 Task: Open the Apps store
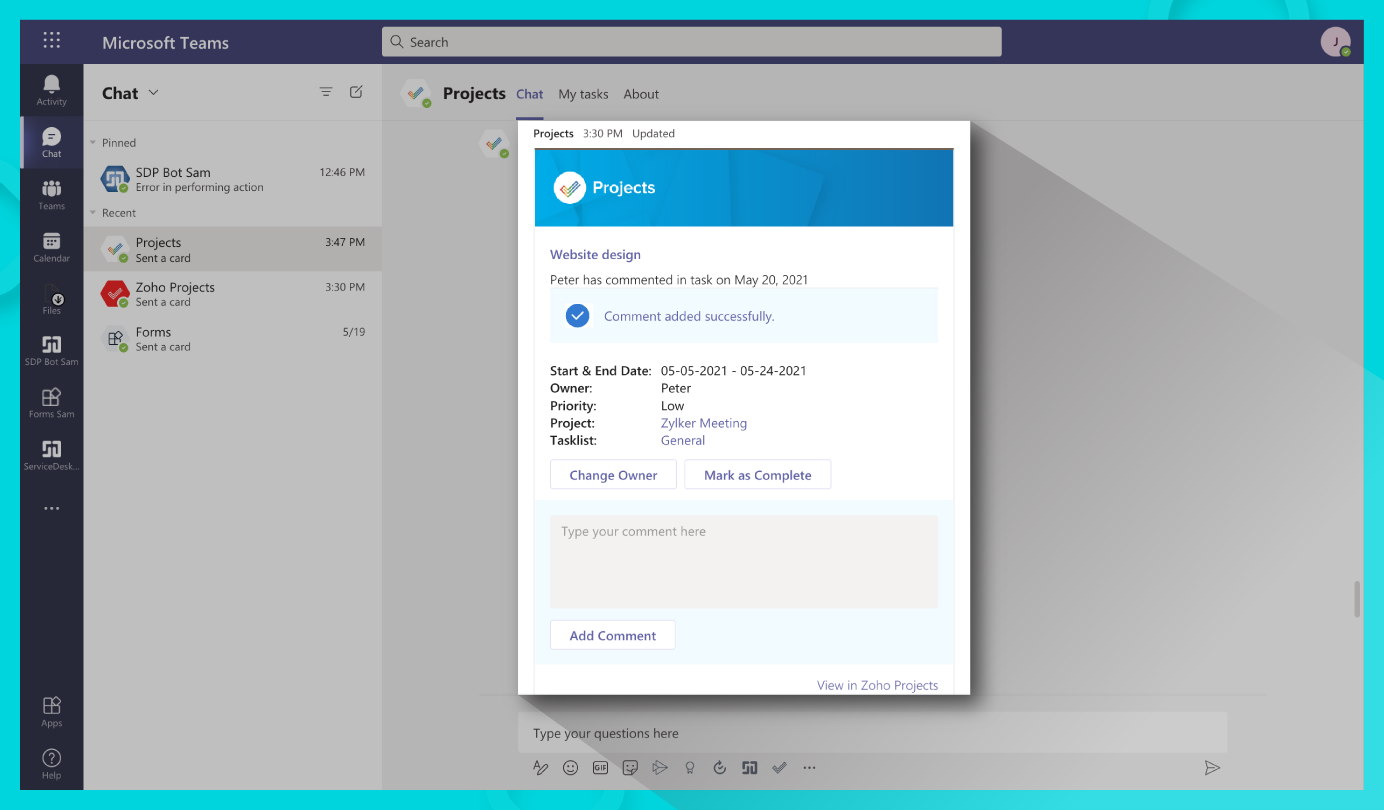tap(52, 712)
